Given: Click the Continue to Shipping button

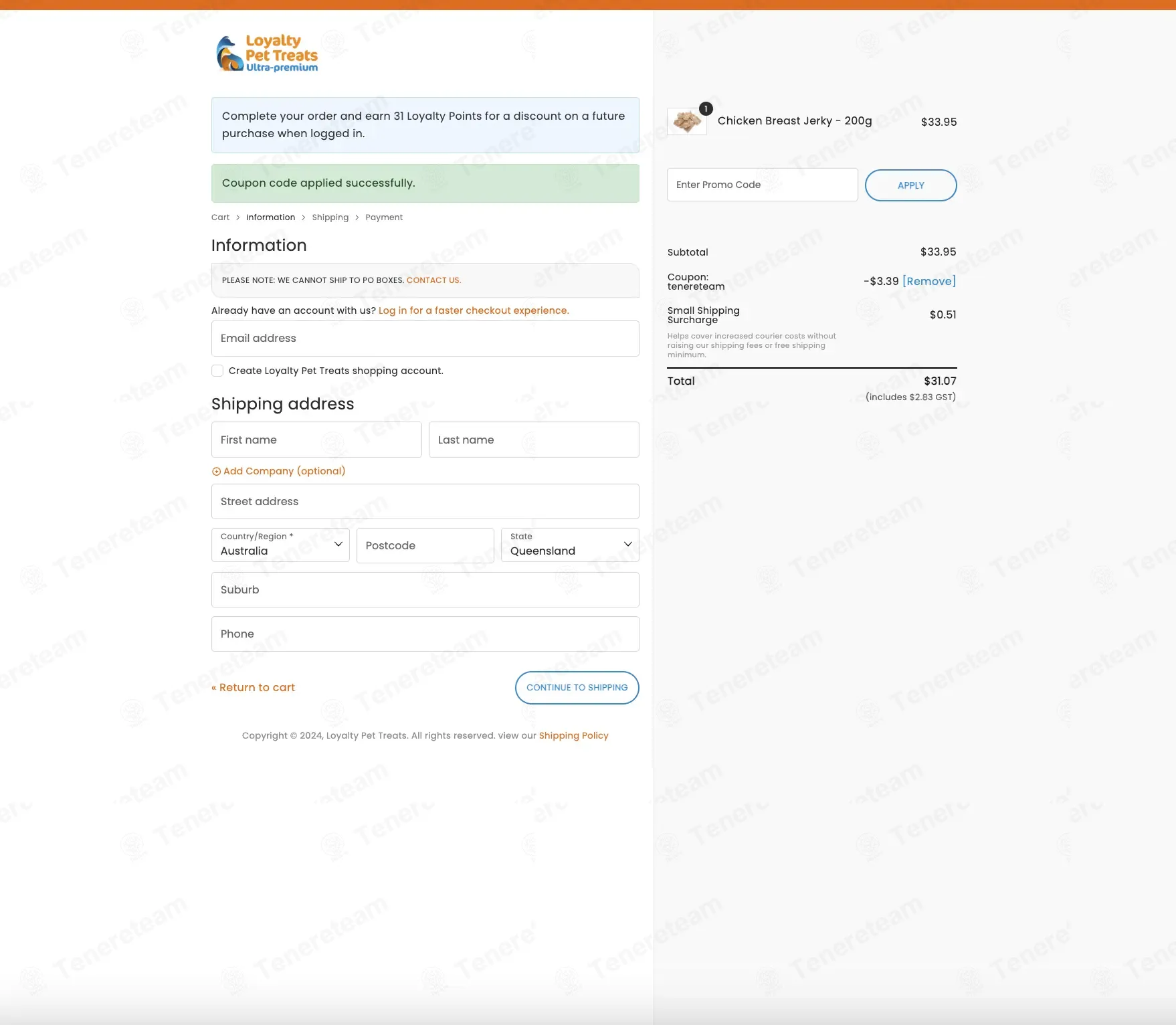Looking at the screenshot, I should tap(577, 688).
